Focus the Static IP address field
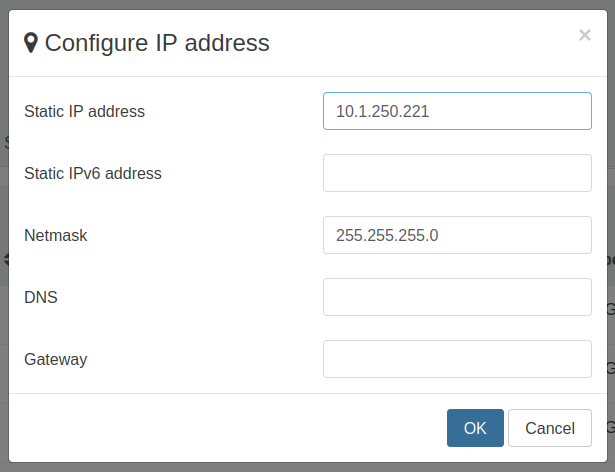This screenshot has width=615, height=472. [x=457, y=111]
